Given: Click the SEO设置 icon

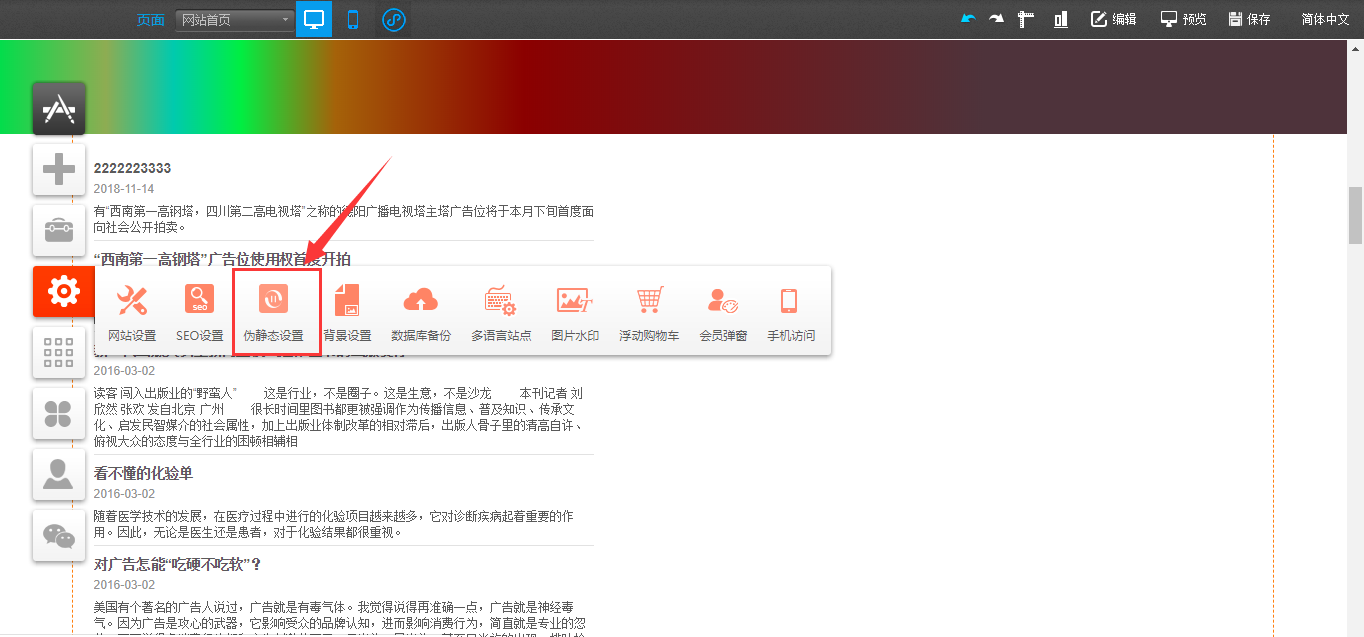Looking at the screenshot, I should pos(199,310).
